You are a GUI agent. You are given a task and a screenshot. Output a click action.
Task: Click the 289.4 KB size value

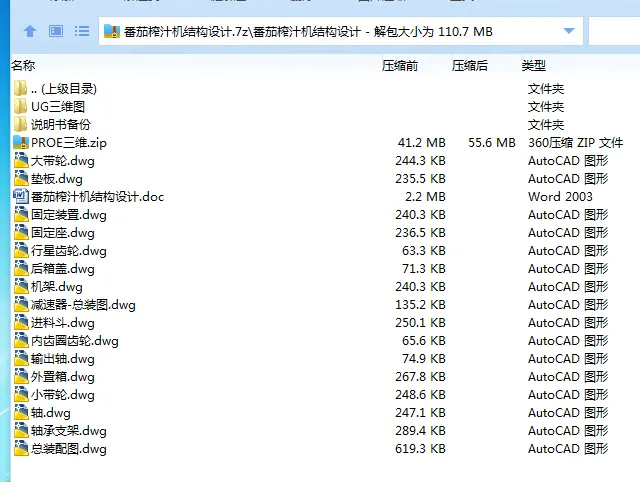420,430
